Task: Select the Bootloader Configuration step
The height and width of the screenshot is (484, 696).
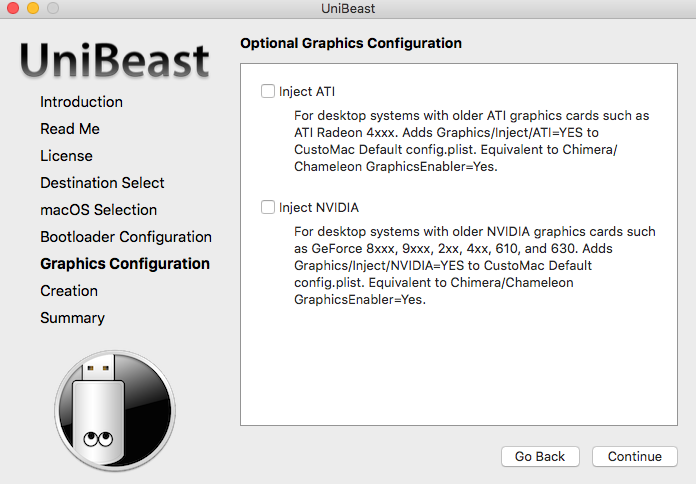Action: pos(126,237)
